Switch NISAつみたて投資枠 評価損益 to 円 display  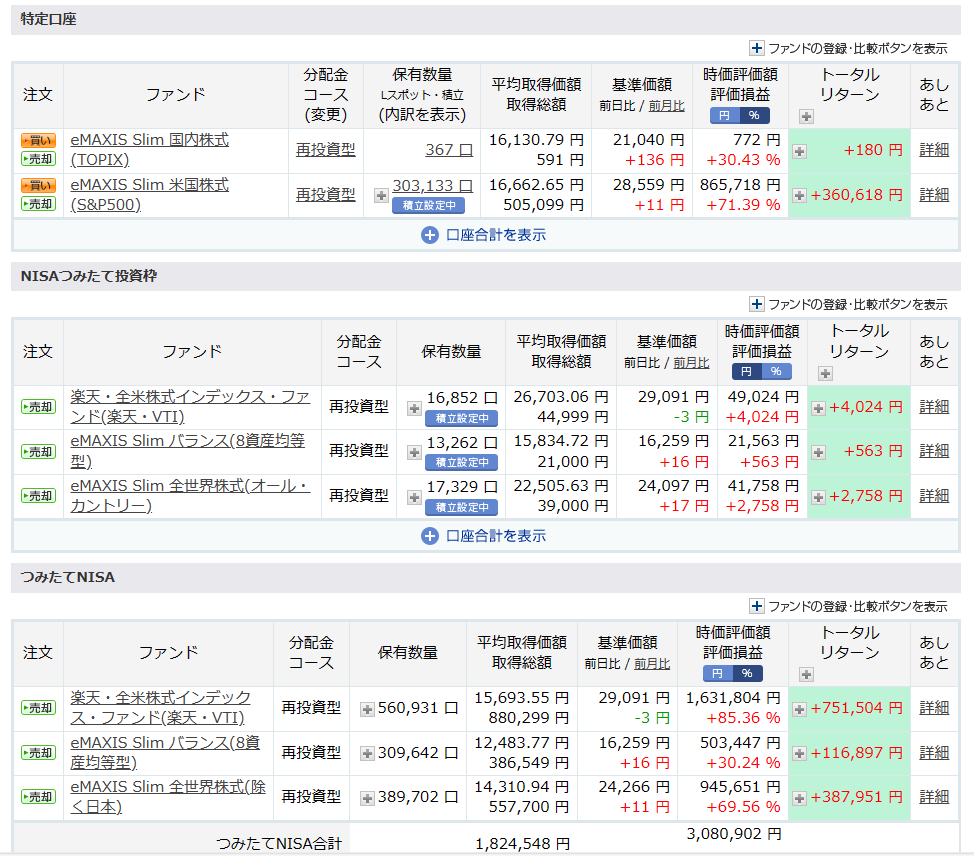point(747,371)
